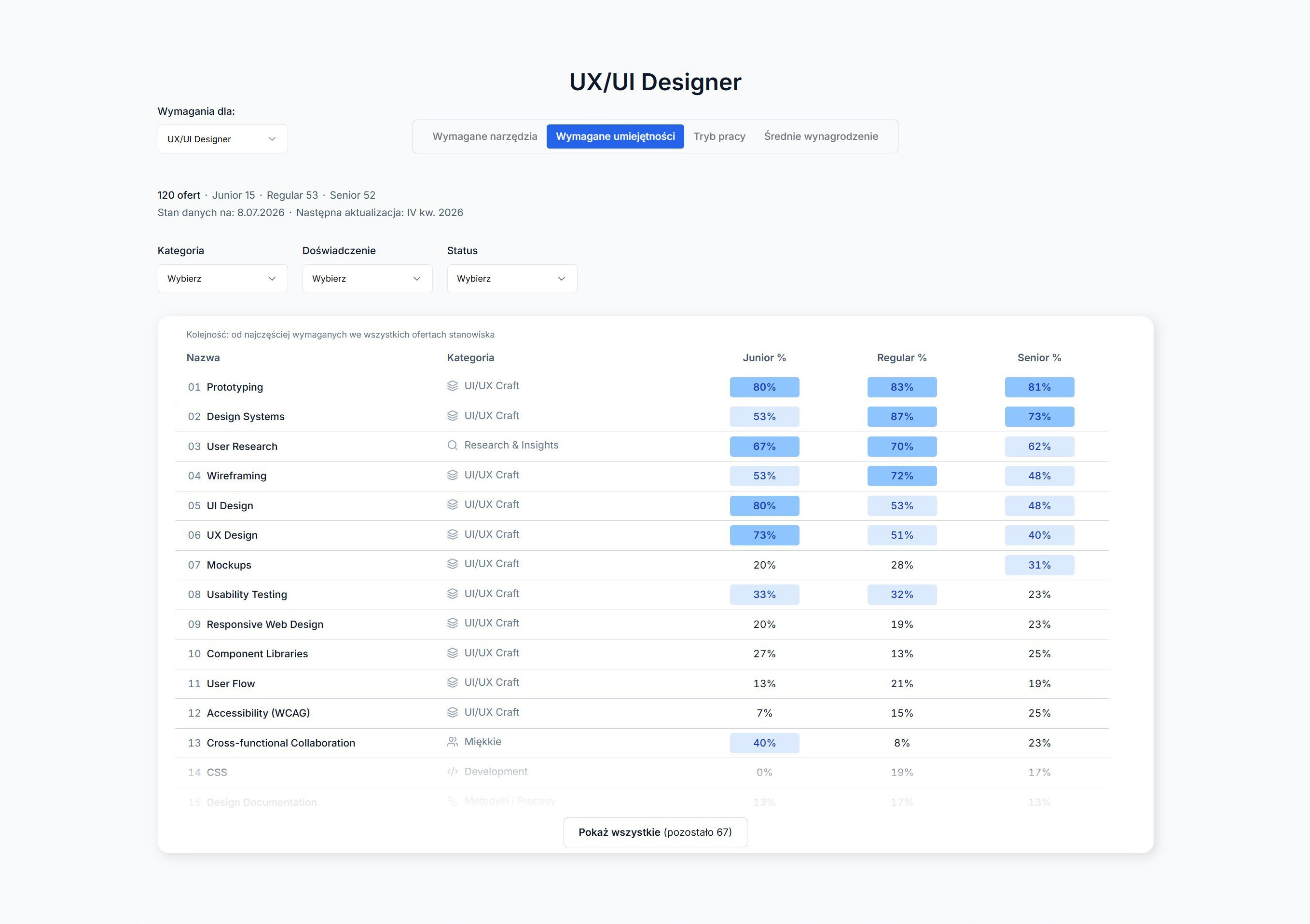Click the User Research skill name

[x=242, y=447]
